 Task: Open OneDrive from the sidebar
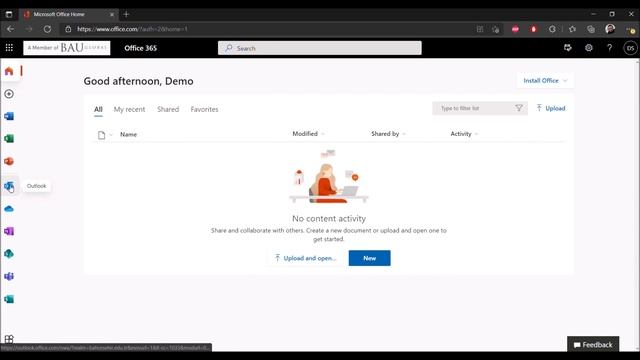tap(9, 209)
